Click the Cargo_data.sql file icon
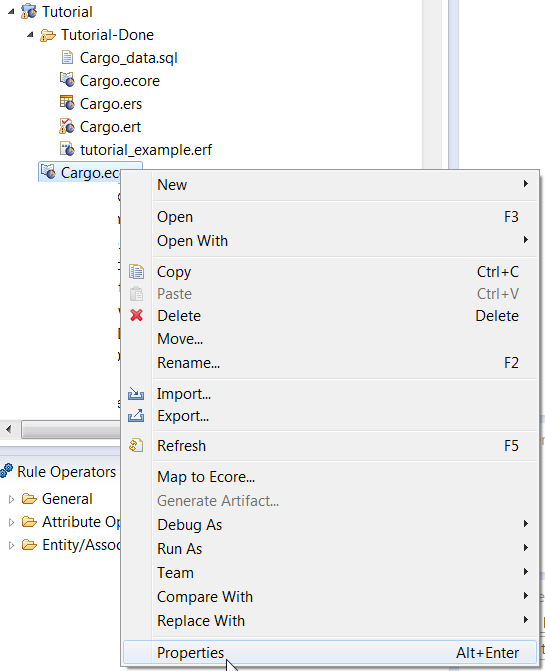 [x=67, y=57]
